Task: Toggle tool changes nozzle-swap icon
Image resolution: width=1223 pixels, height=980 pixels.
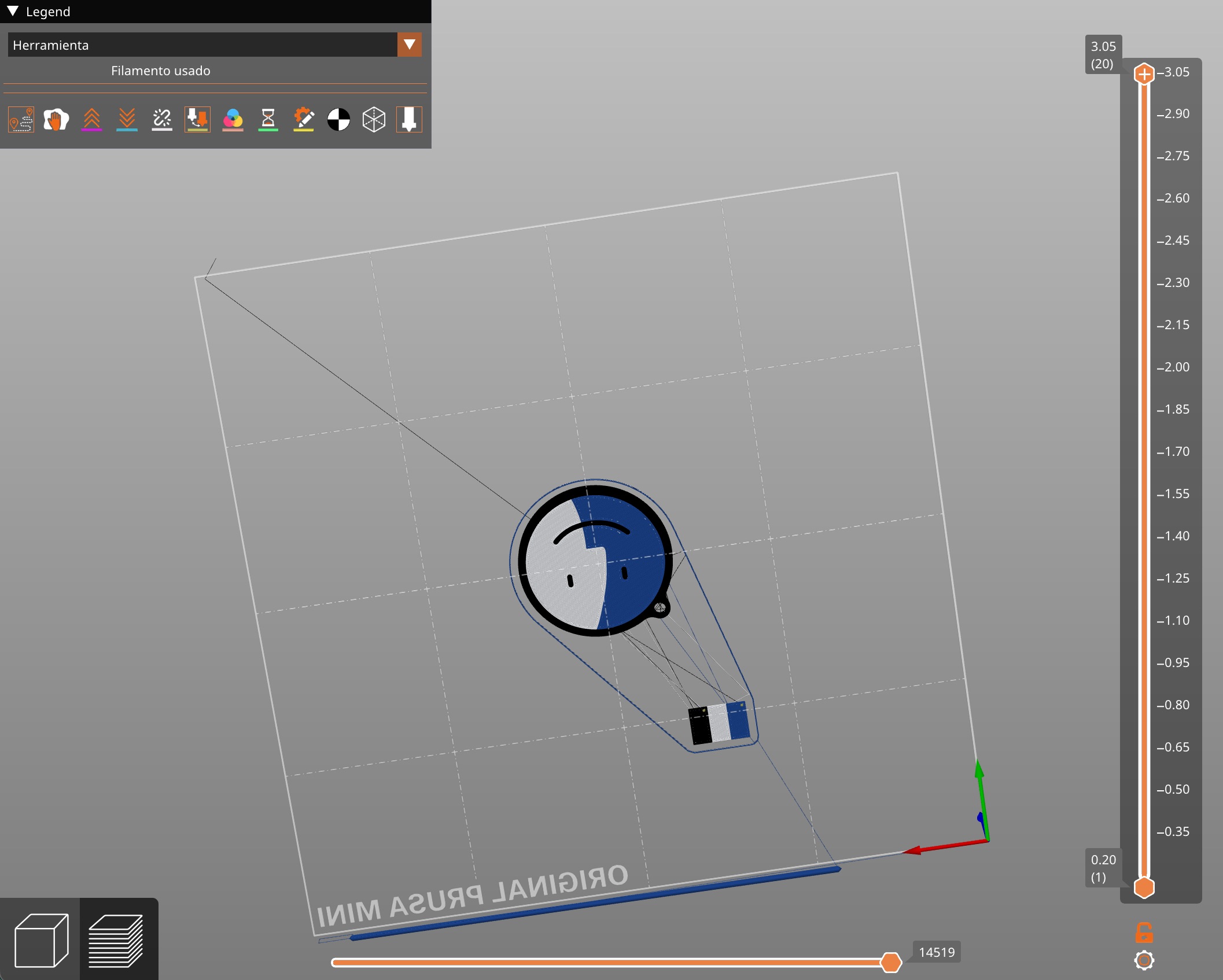Action: pos(197,120)
